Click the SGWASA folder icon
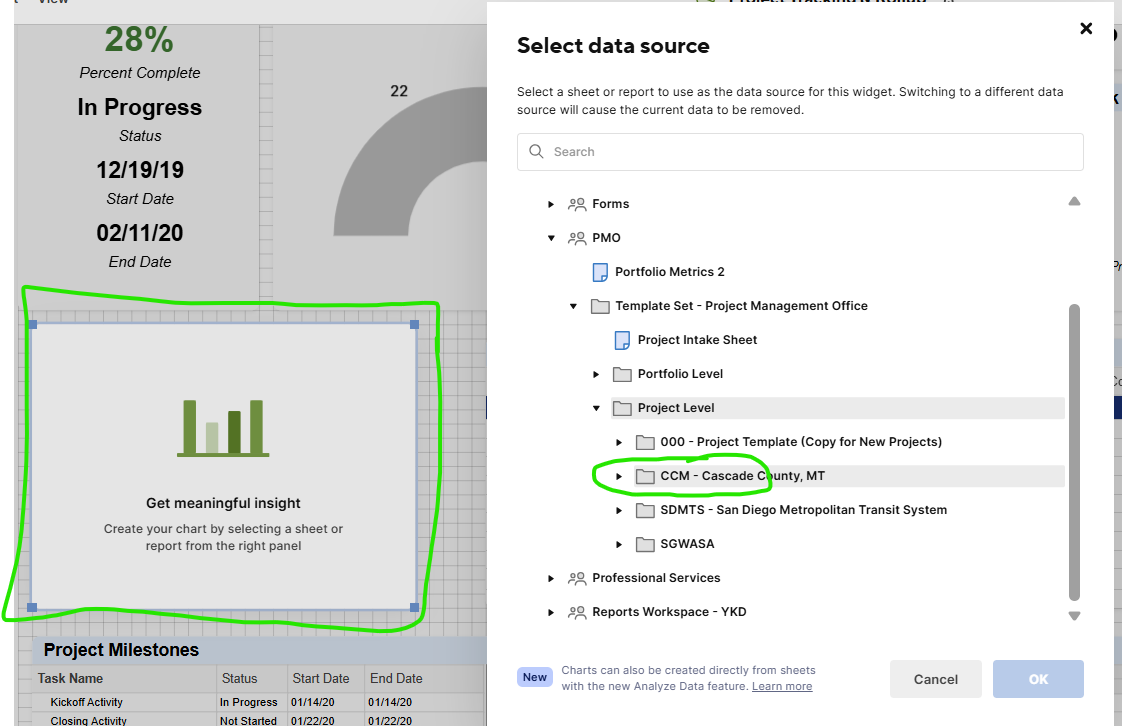The width and height of the screenshot is (1122, 726). [x=645, y=544]
